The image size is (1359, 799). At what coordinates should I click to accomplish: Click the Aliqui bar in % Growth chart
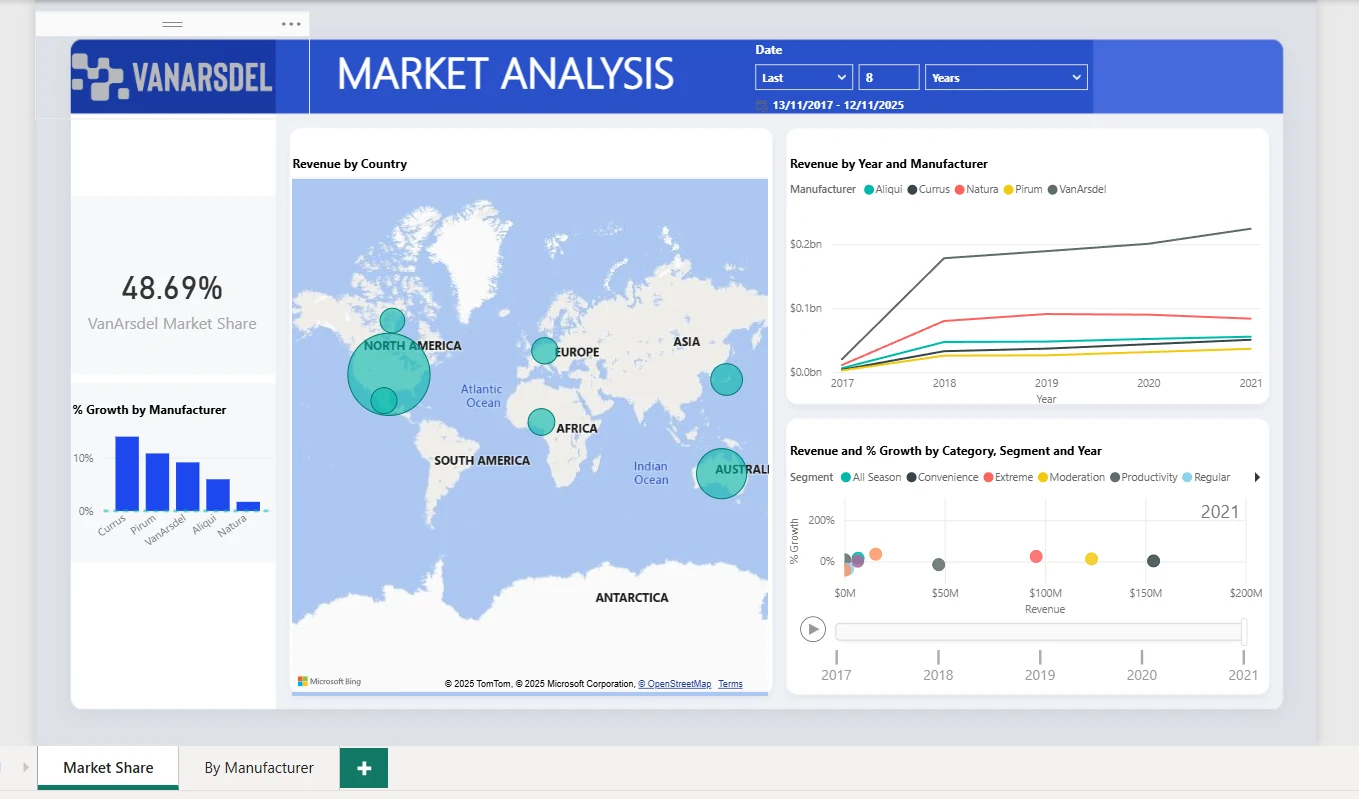[x=218, y=495]
